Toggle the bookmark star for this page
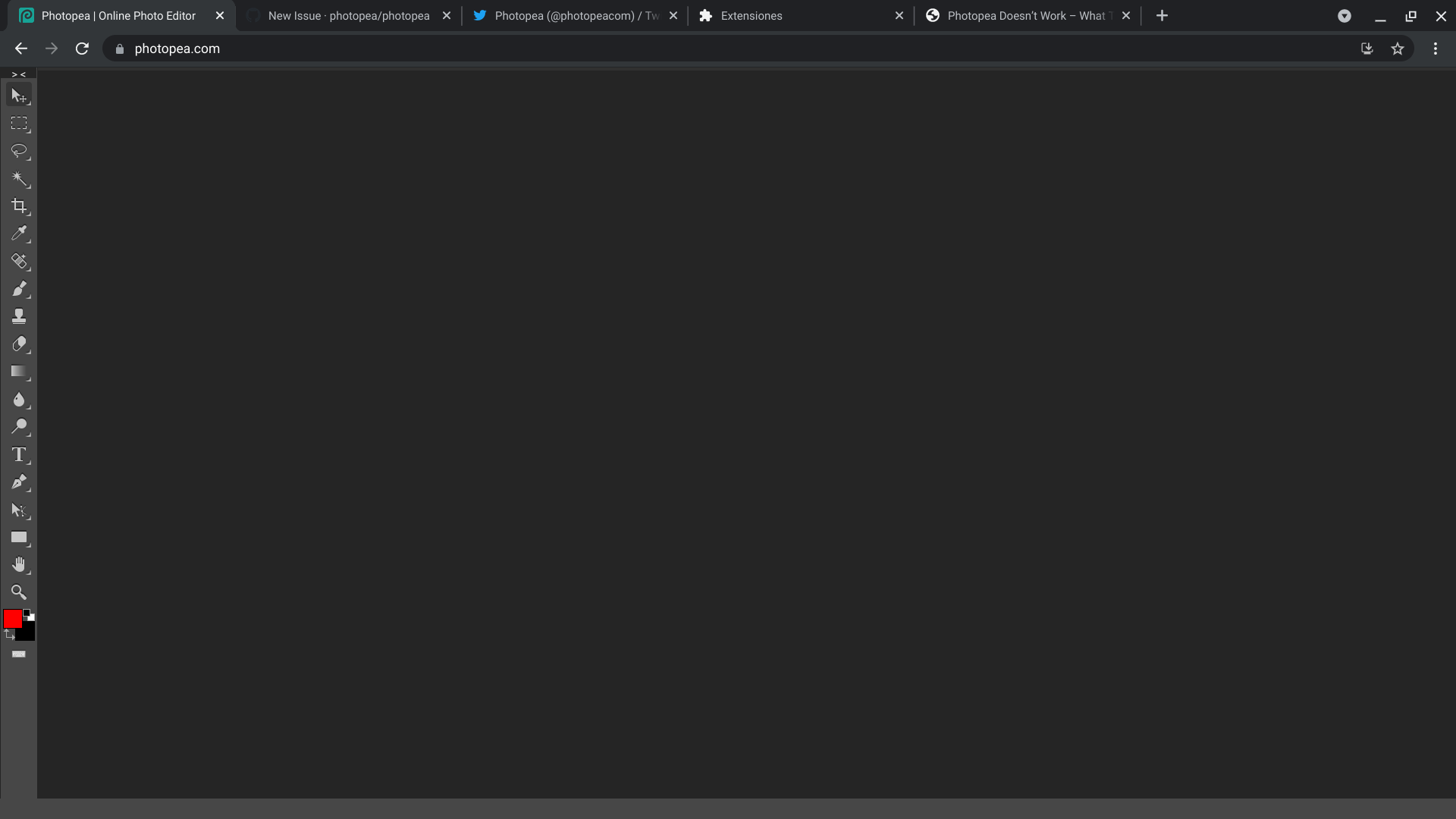 tap(1398, 48)
